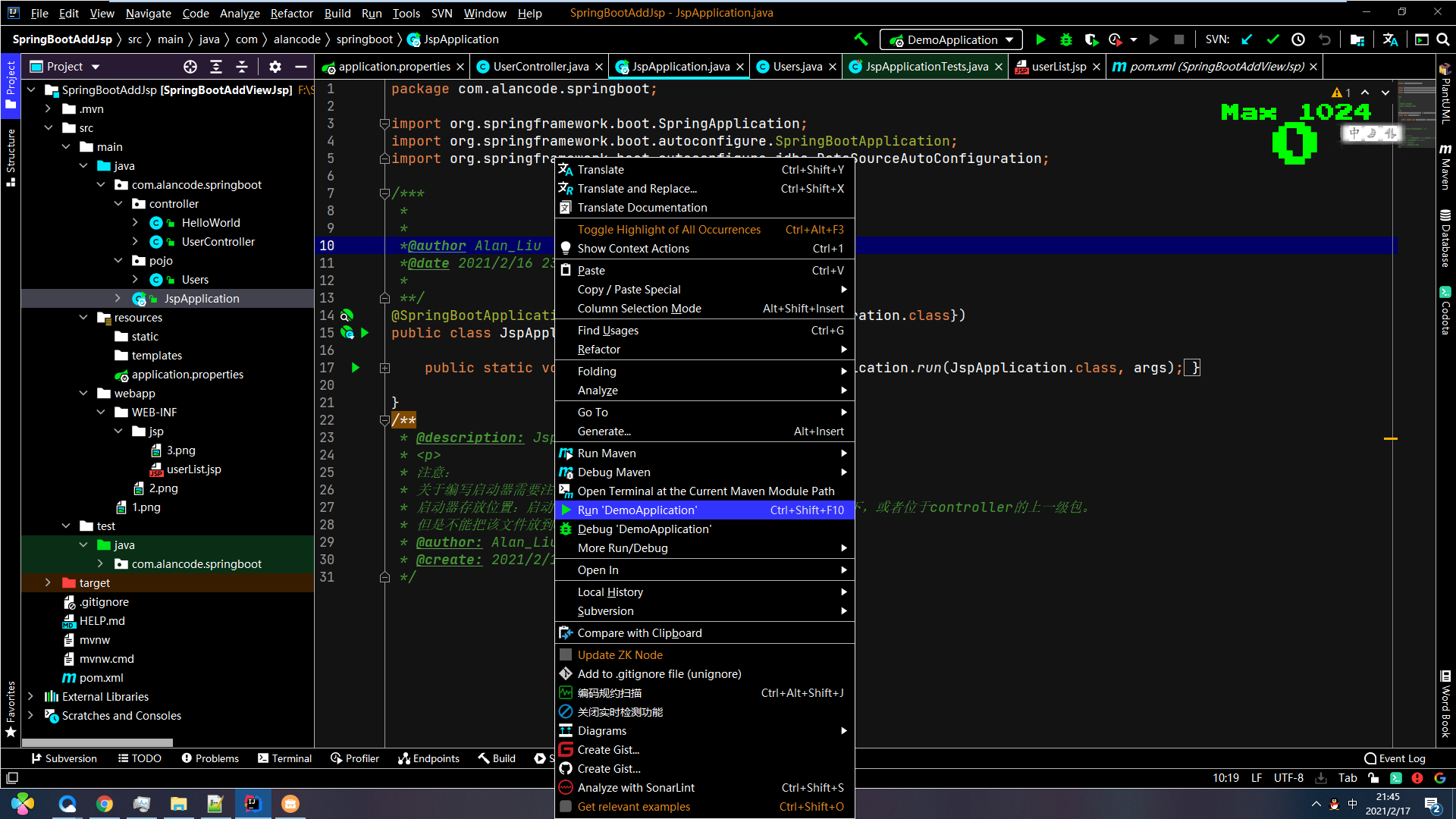1456x819 pixels.
Task: Click the run gutter icon on line 15
Action: click(x=365, y=333)
